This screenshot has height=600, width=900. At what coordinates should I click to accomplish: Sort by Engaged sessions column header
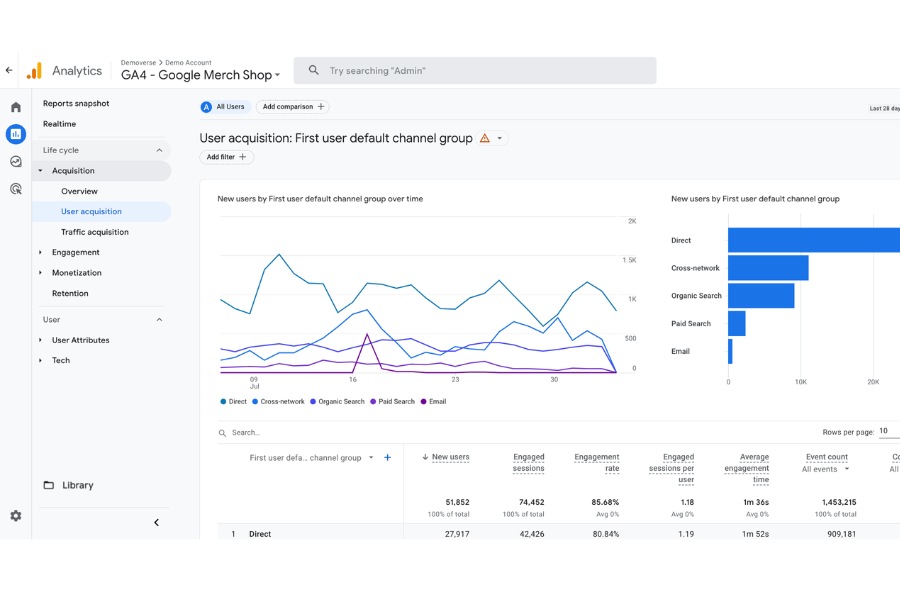tap(528, 463)
